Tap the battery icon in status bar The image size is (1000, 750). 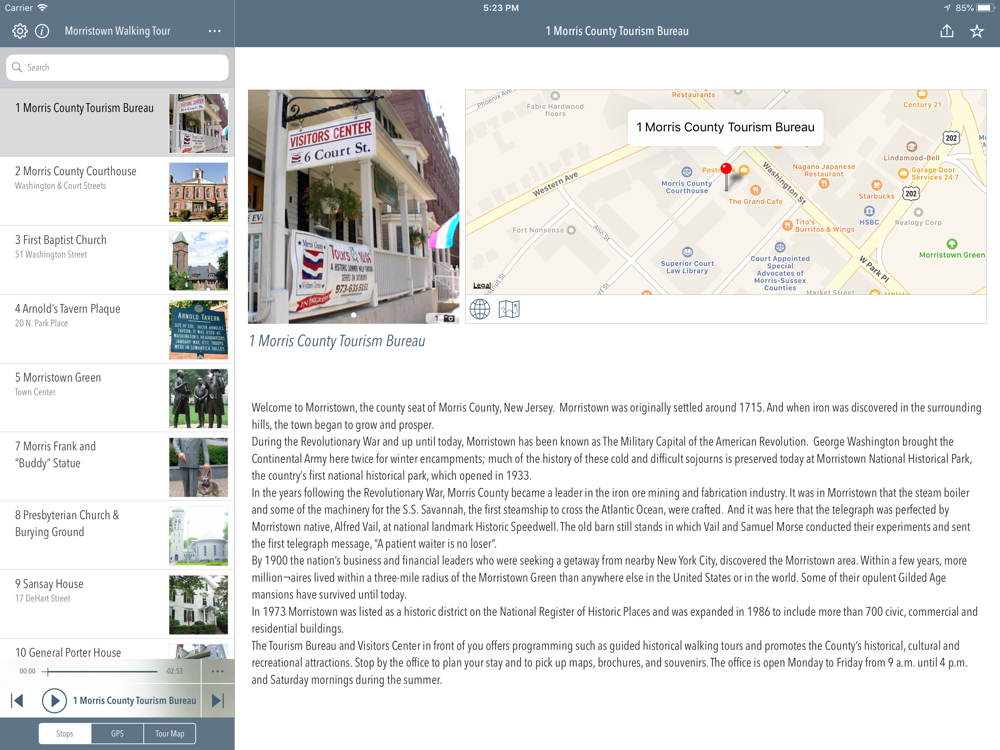point(985,8)
